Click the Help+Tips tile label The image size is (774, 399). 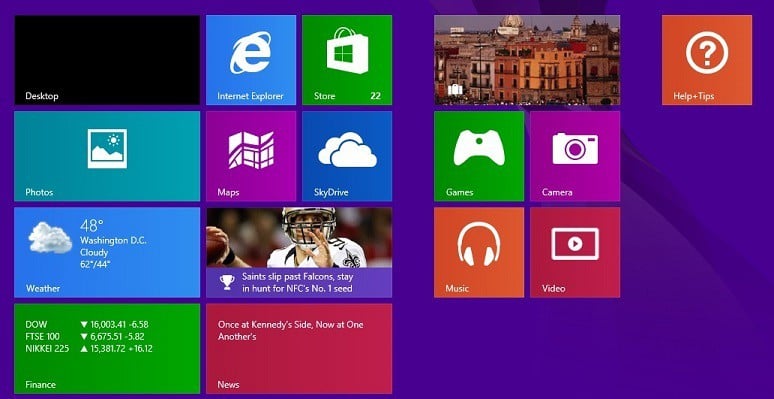coord(694,96)
